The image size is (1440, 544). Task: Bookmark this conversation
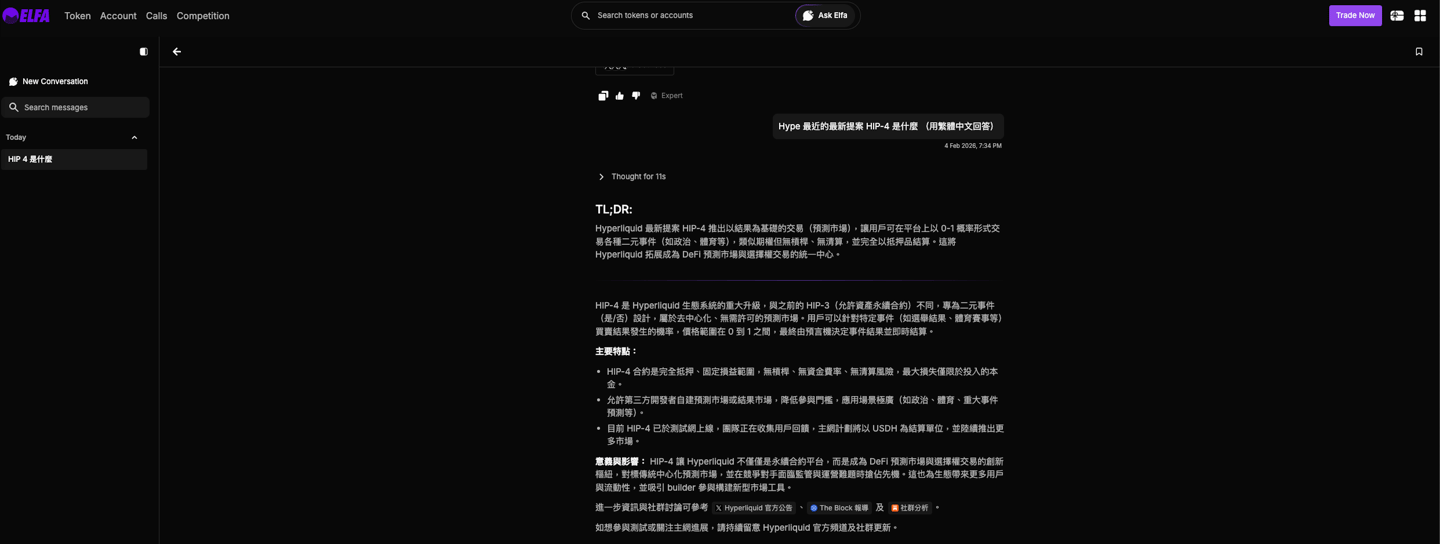click(1419, 52)
